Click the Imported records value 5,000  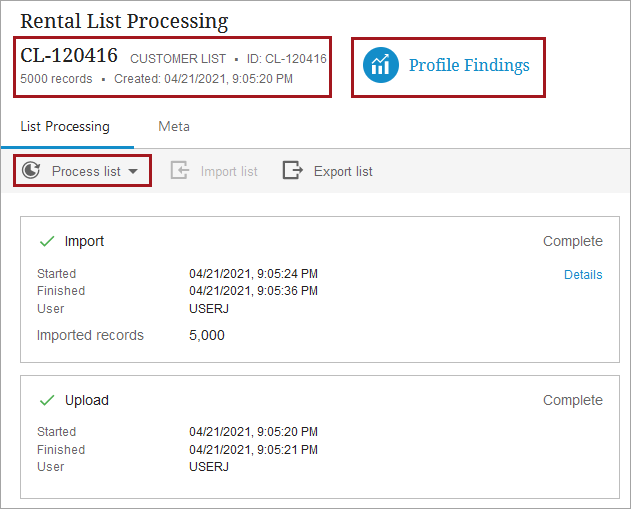pos(207,335)
